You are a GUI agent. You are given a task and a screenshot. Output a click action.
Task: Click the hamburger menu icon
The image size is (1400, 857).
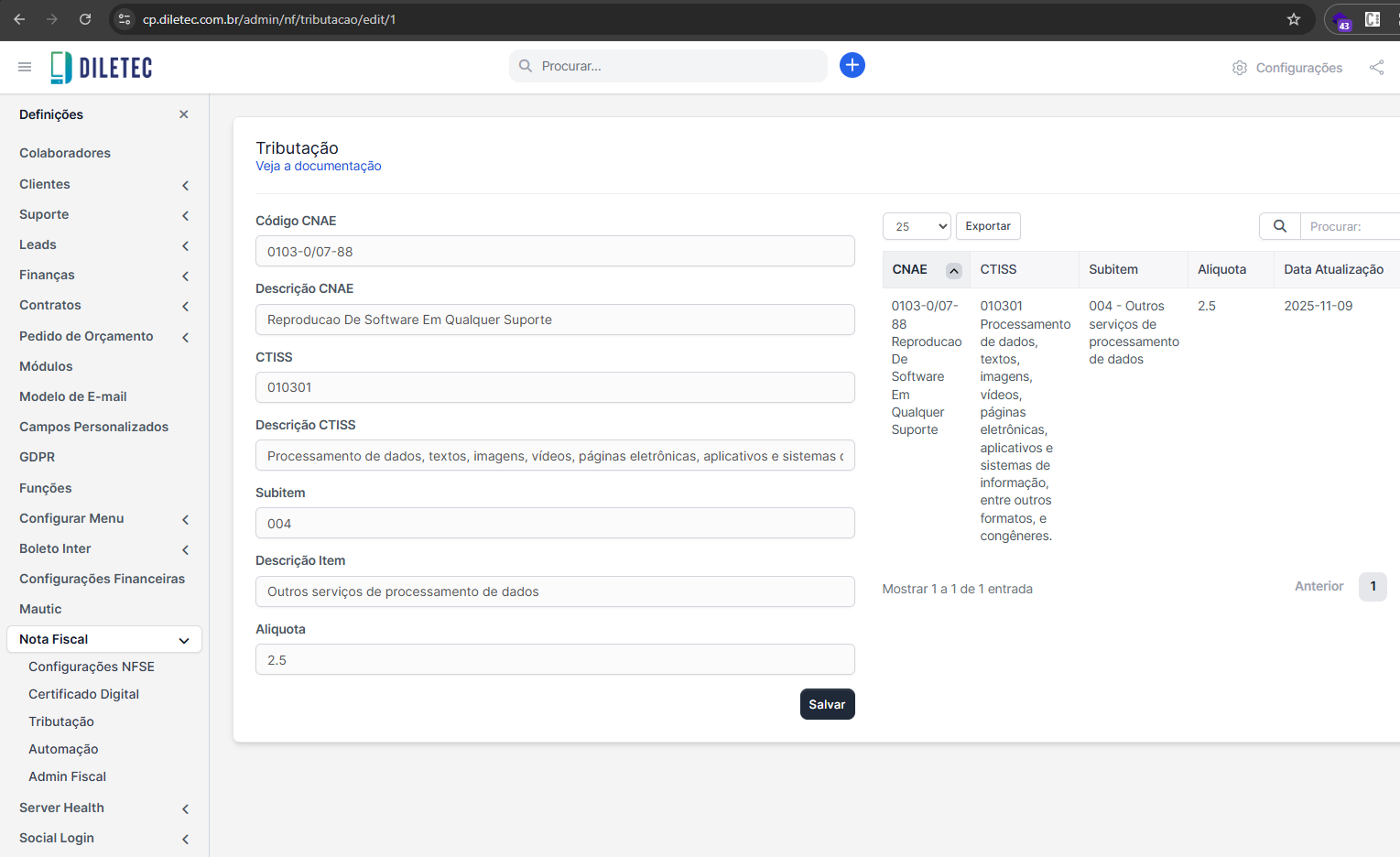click(x=25, y=67)
